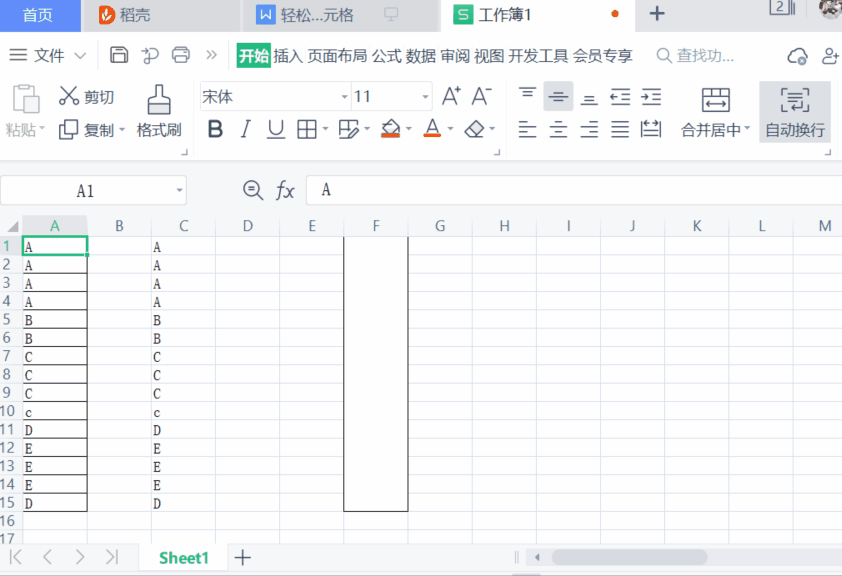
Task: Click the fx insert function icon
Action: (285, 190)
